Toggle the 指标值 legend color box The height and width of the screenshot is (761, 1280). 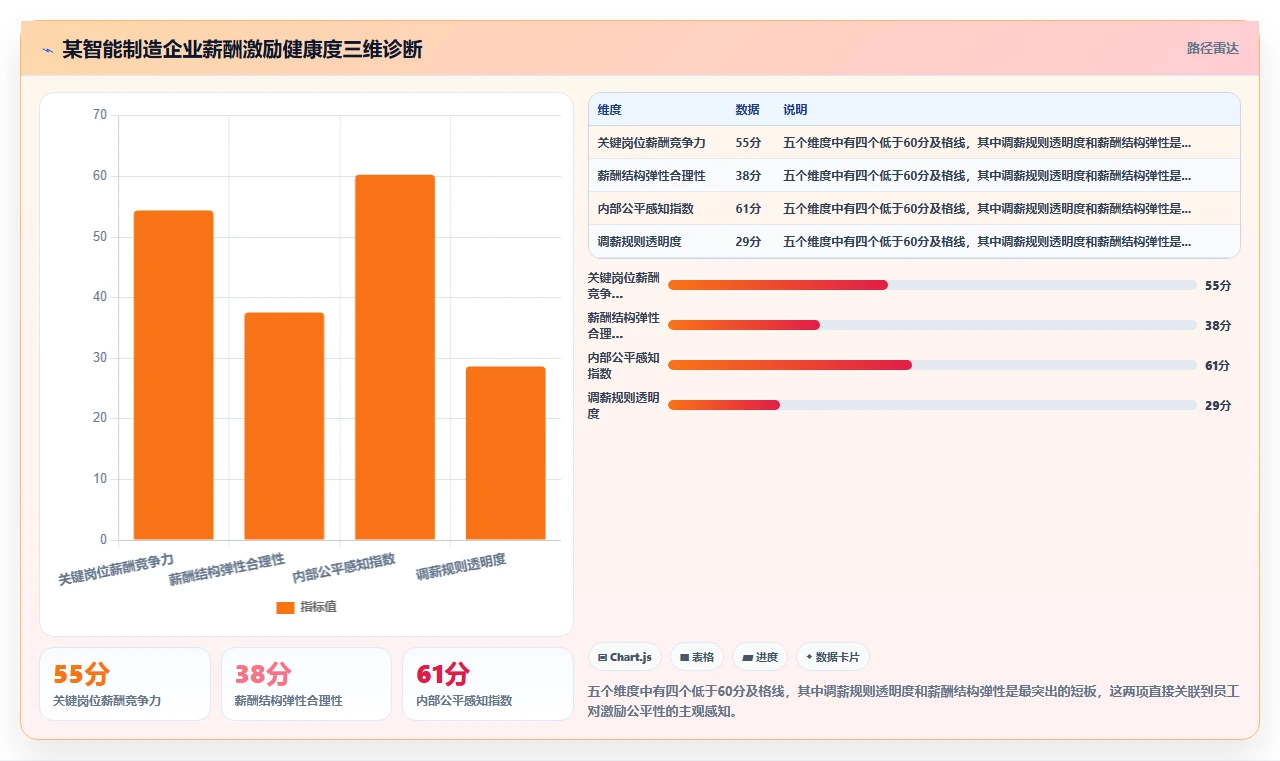point(285,607)
